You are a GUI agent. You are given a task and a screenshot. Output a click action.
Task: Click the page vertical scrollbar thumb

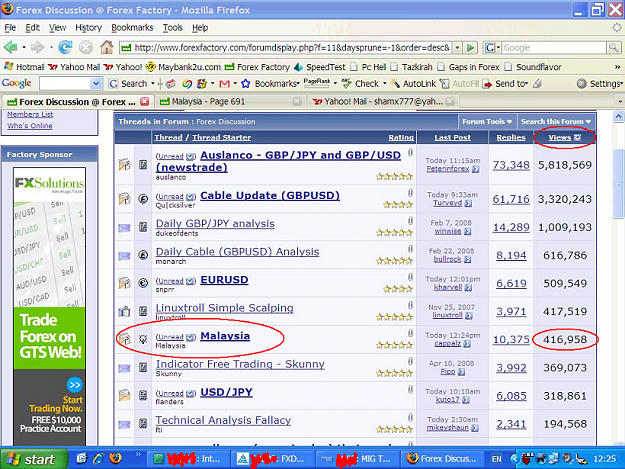pos(618,183)
